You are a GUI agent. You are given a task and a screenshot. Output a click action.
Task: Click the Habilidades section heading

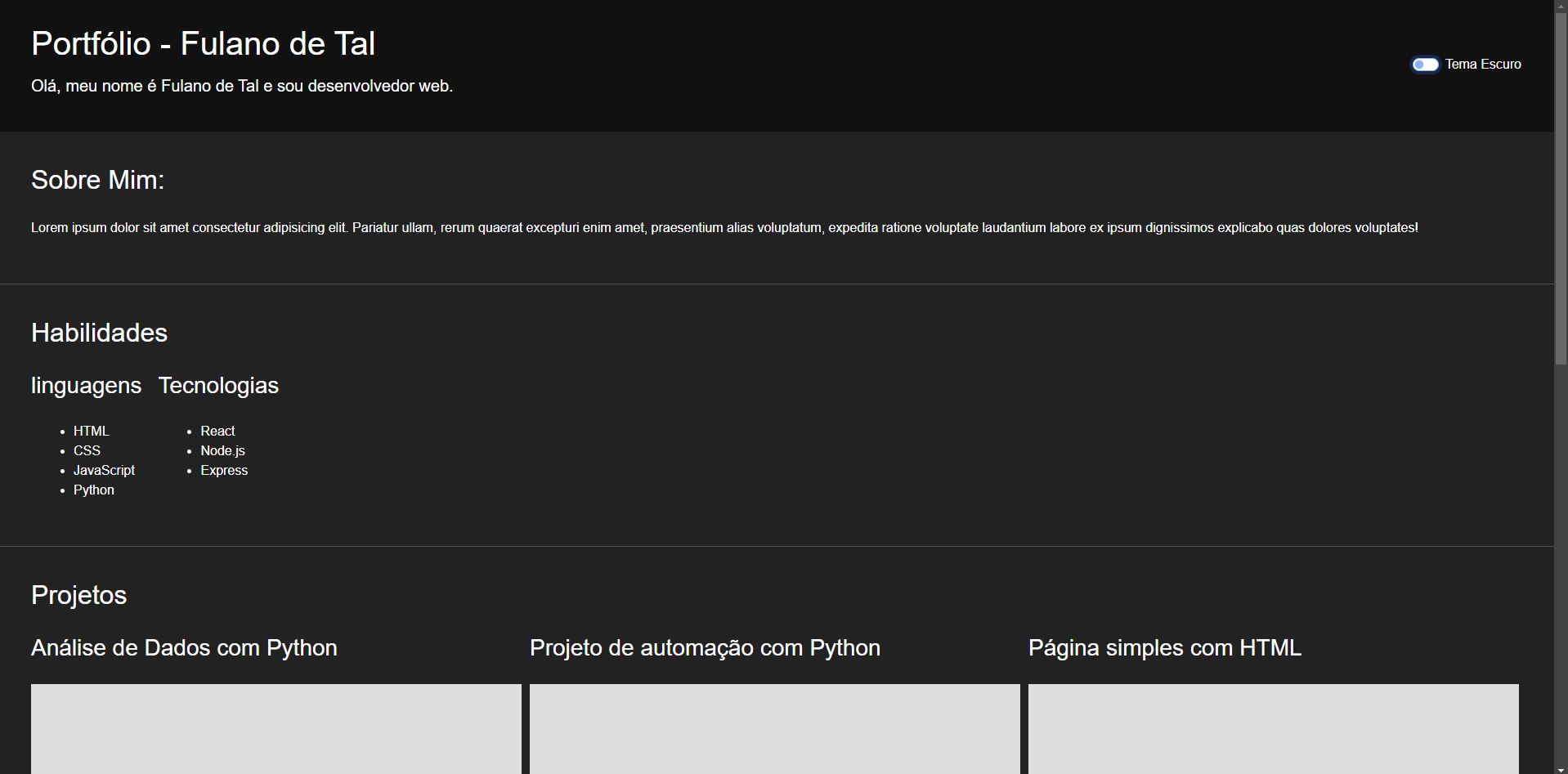pos(99,333)
